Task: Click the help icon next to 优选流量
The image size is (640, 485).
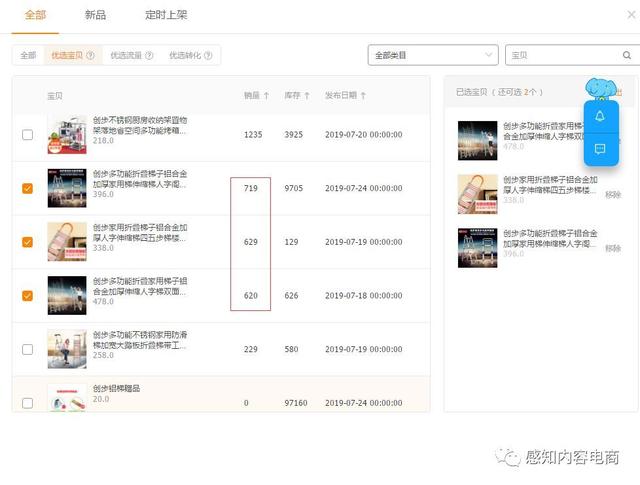Action: pos(149,56)
